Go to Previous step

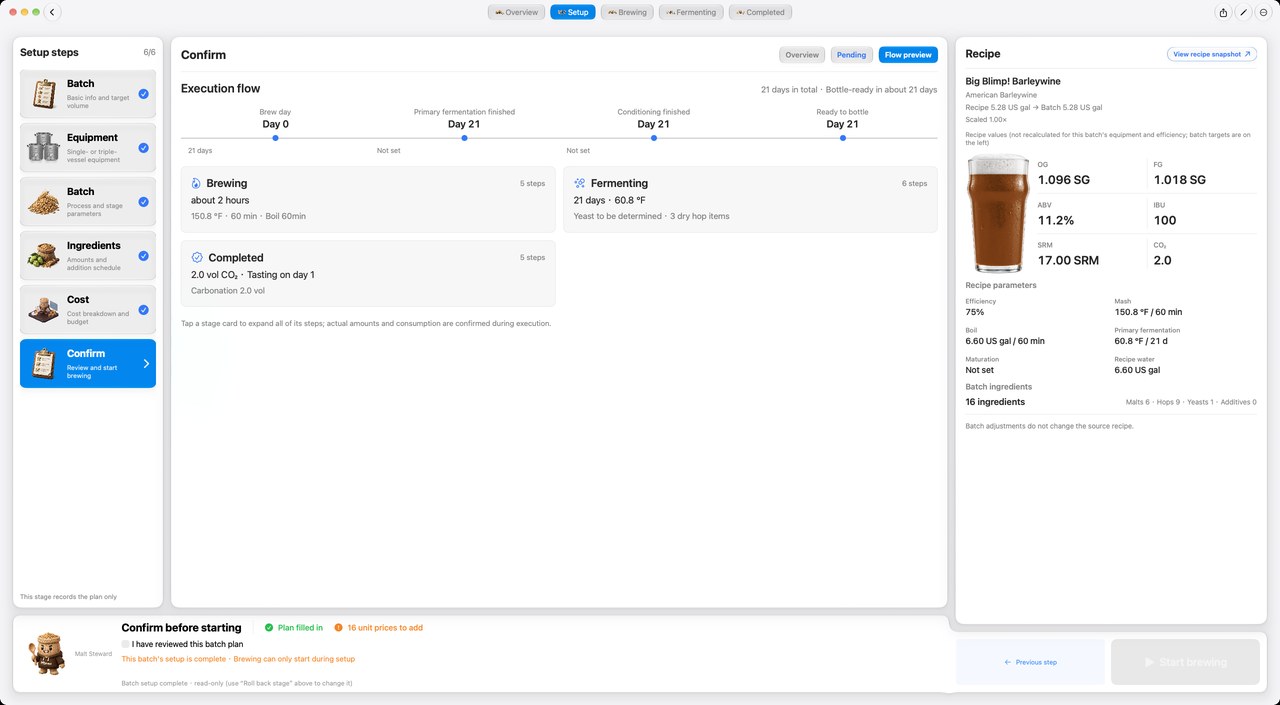[x=1030, y=662]
